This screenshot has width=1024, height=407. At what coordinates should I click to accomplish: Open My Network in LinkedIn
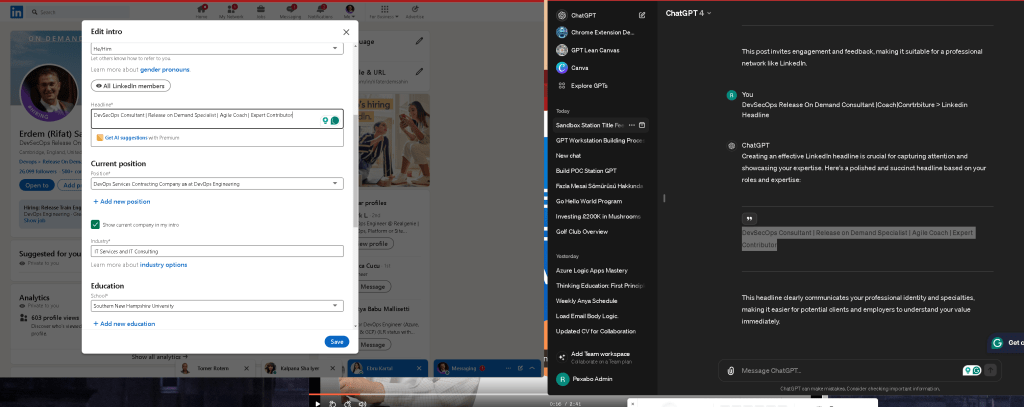pos(231,11)
